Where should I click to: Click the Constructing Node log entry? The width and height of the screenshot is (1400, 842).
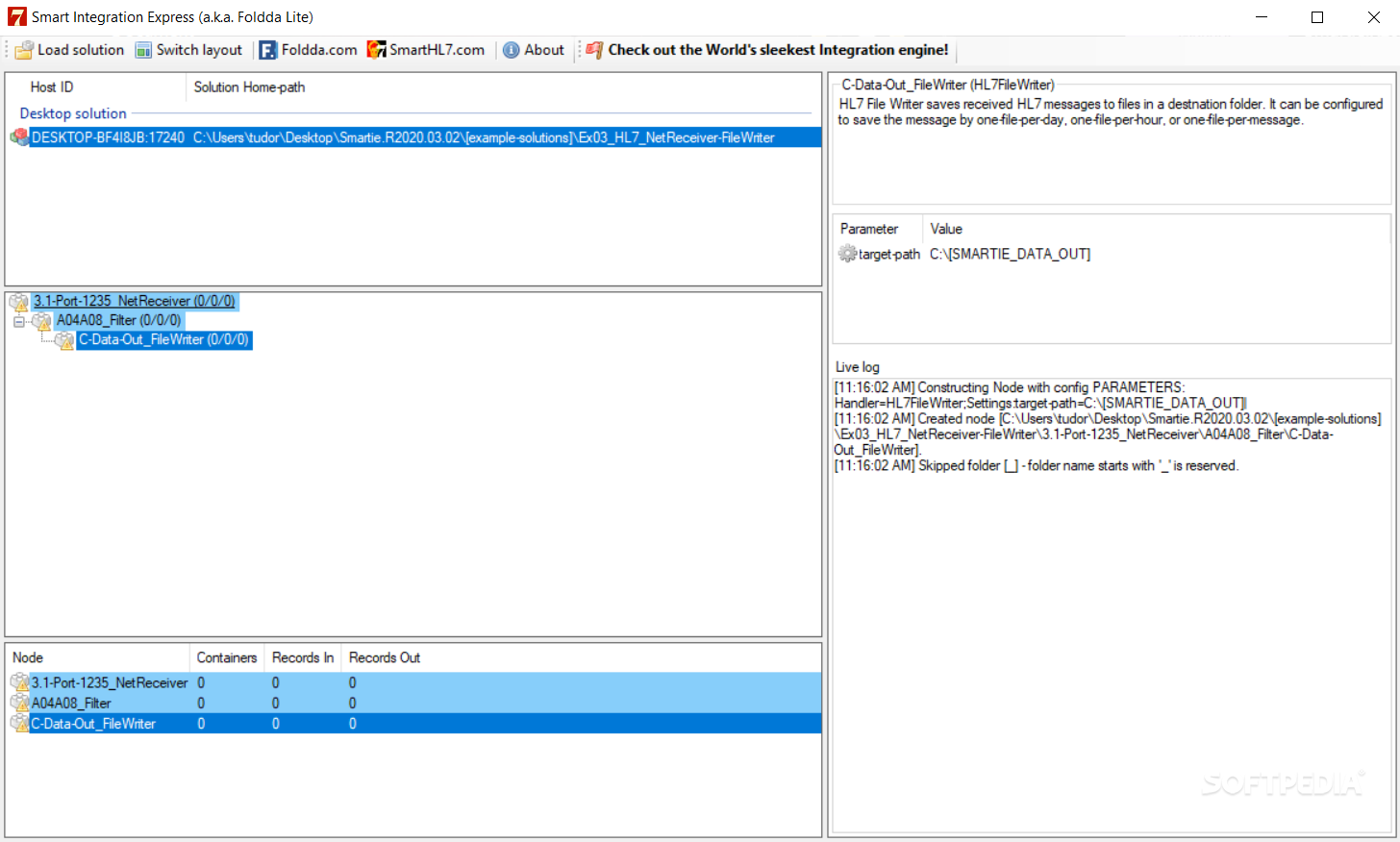1040,395
